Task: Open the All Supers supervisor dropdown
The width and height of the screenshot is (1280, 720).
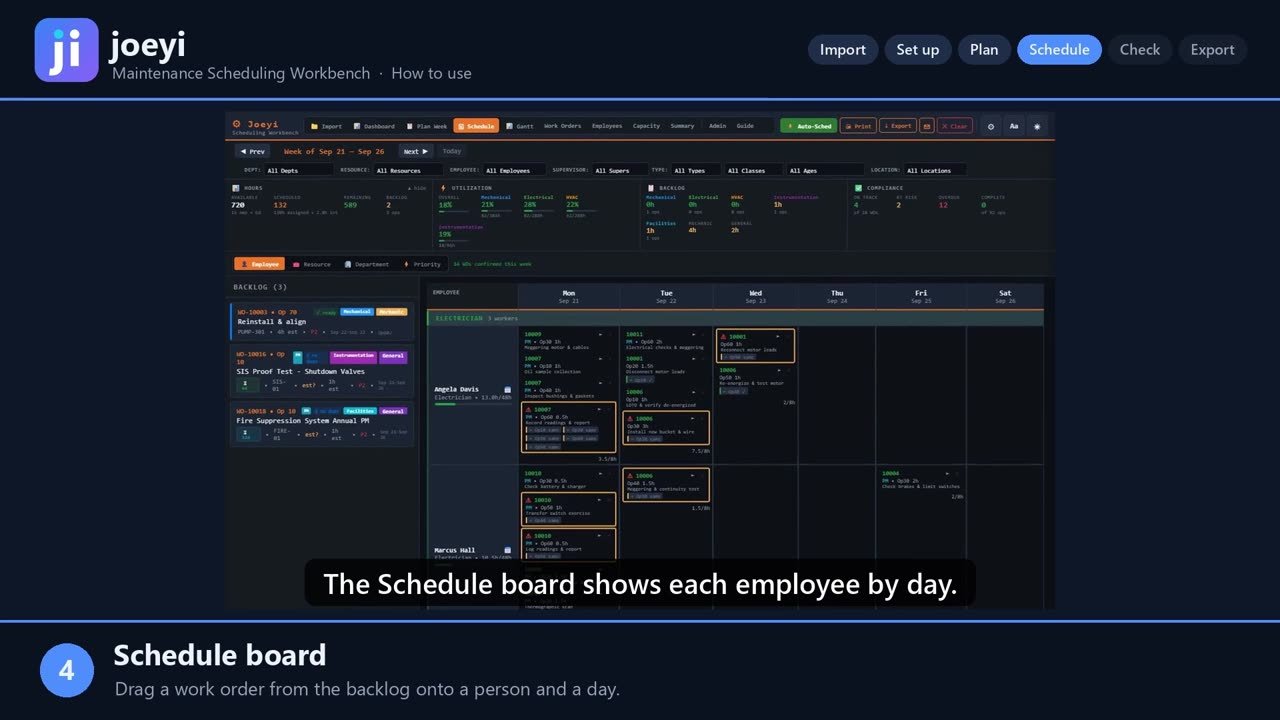Action: [x=619, y=170]
